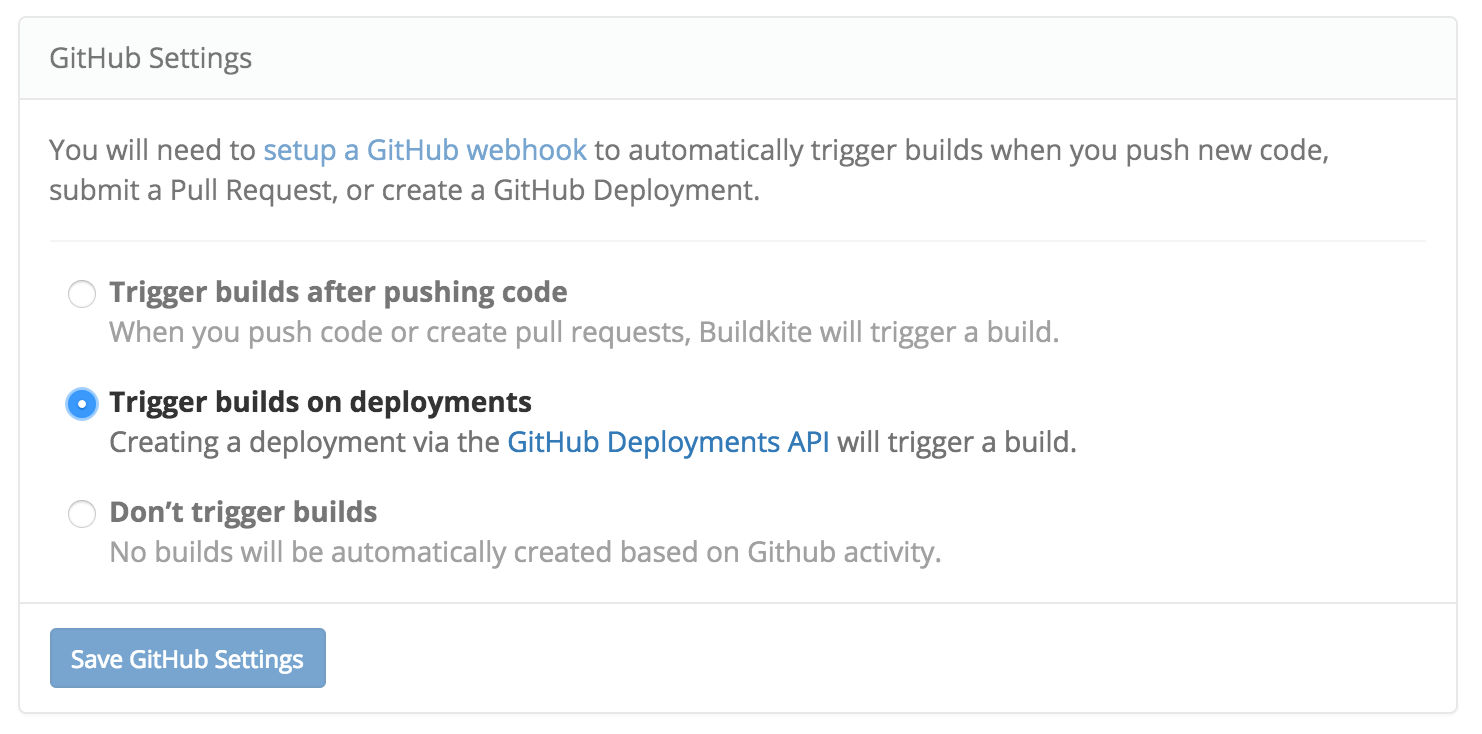
Task: Open the 'GitHub Deployments API' link
Action: tap(668, 441)
